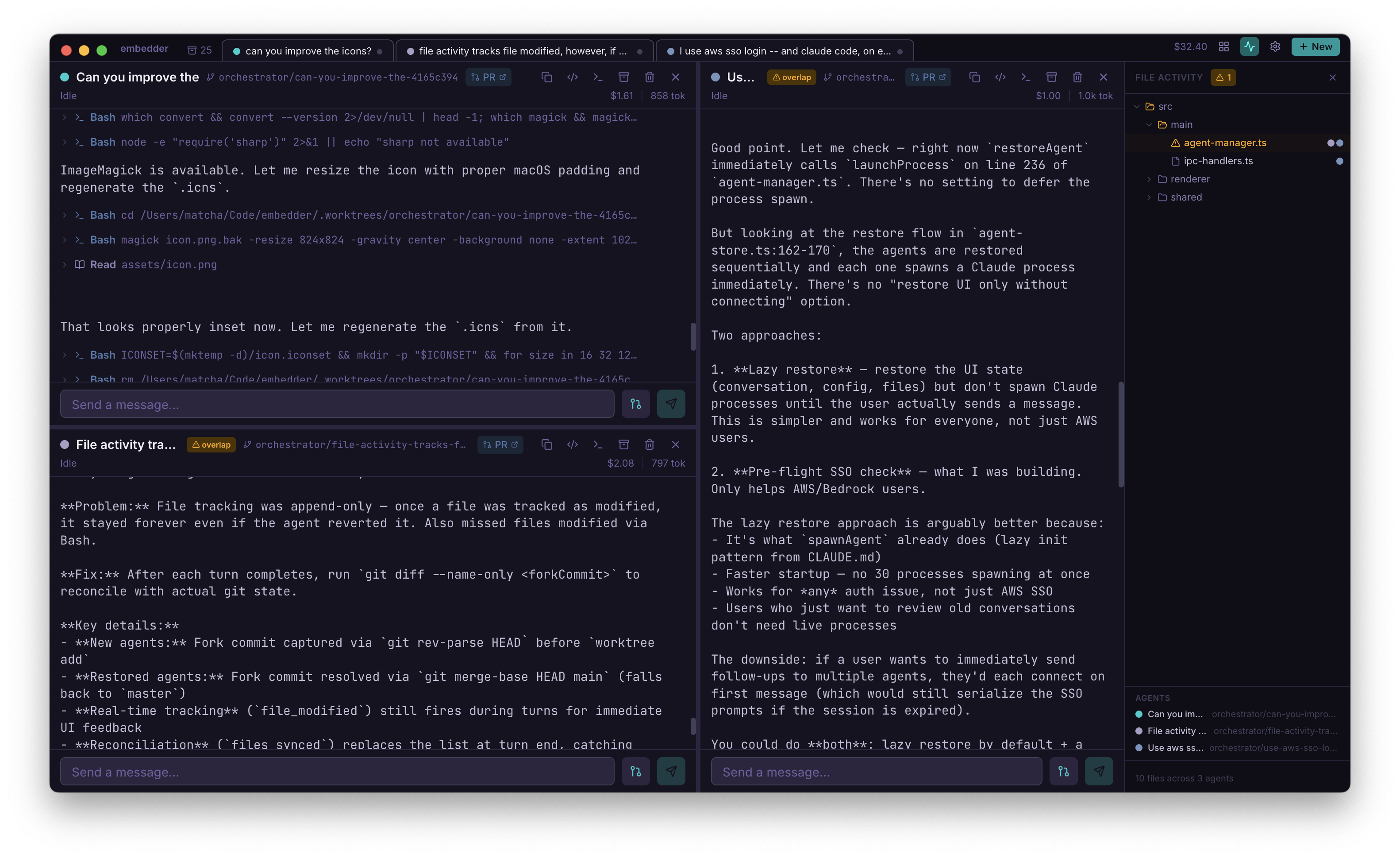Delete the File activity agent via trash icon

click(649, 444)
